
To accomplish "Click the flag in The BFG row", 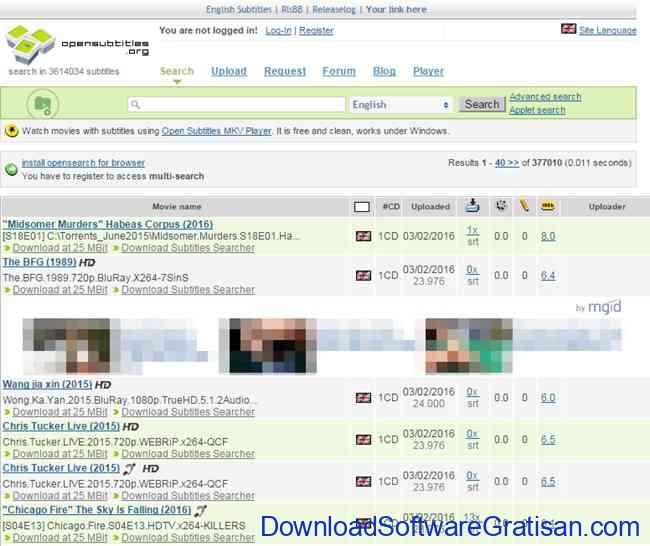I will click(364, 276).
